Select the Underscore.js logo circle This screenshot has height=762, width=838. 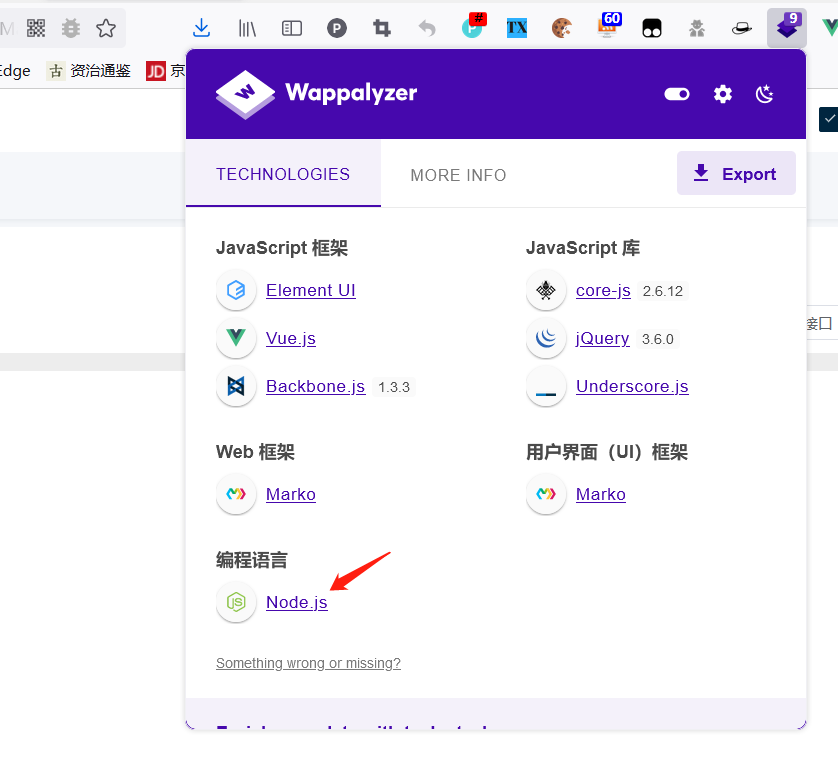546,386
